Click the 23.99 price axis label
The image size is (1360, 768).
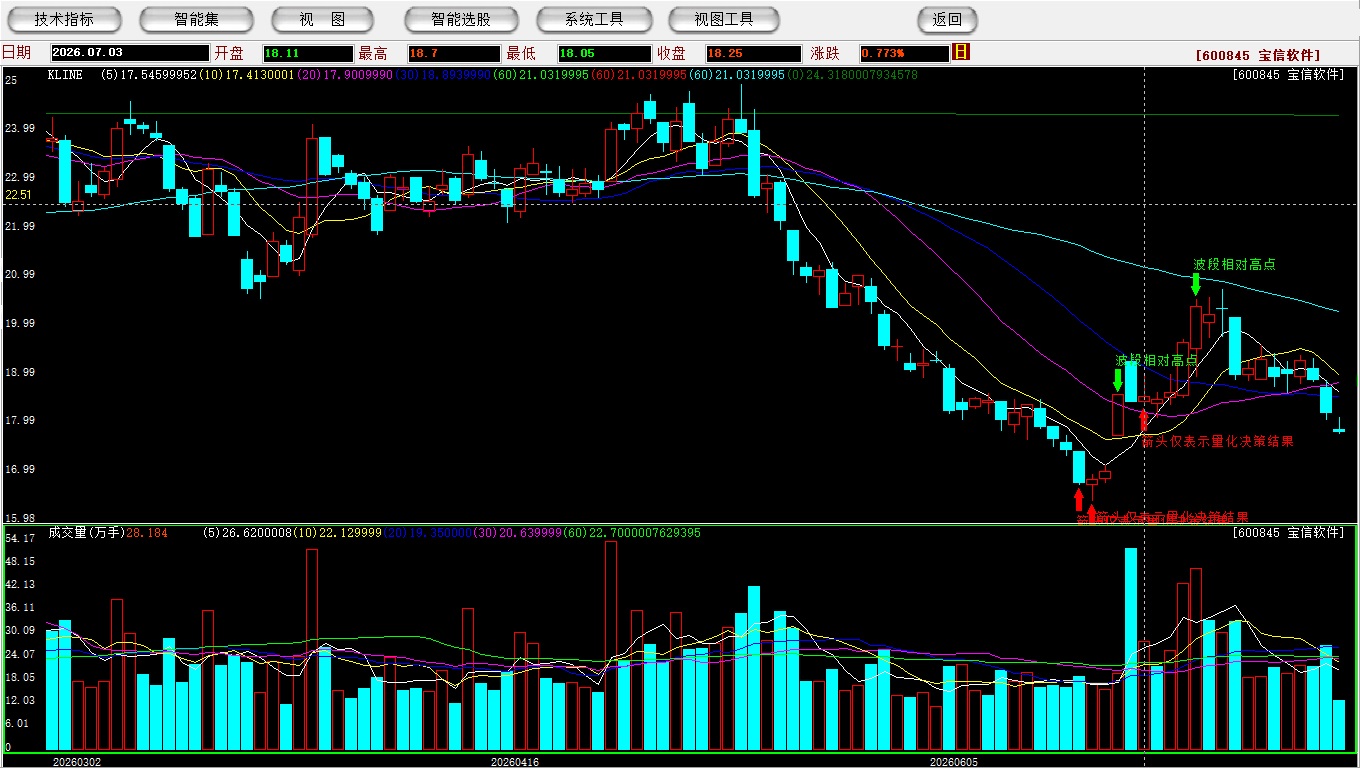coord(21,128)
